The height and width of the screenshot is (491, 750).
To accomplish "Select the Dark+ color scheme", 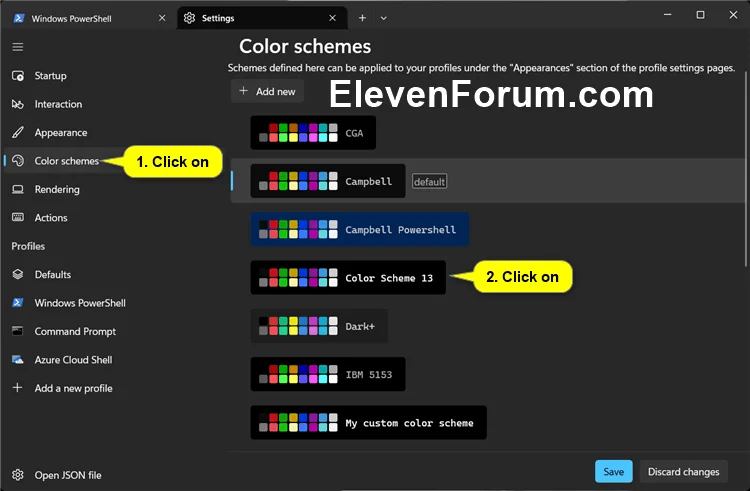I will (x=319, y=326).
